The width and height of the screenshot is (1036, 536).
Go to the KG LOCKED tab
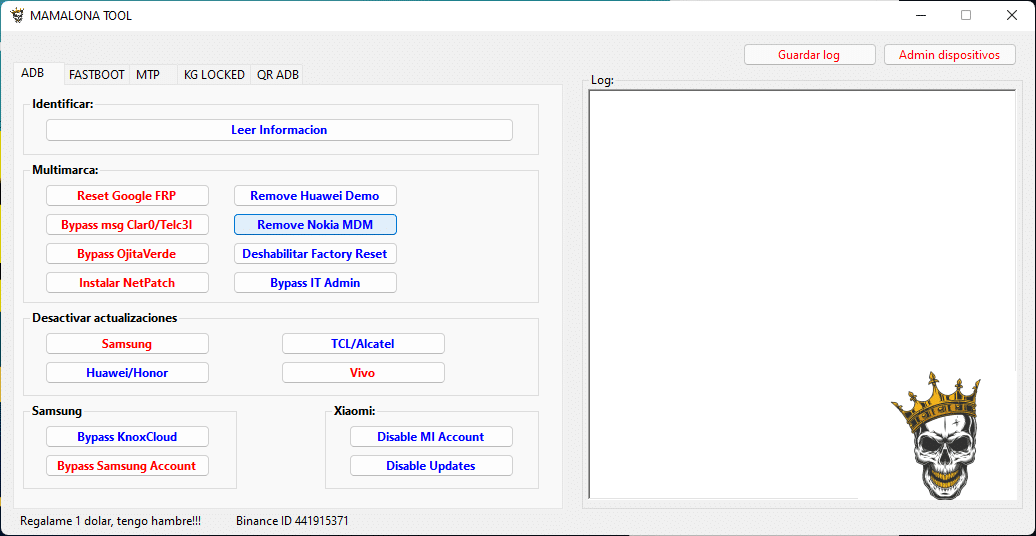(214, 75)
